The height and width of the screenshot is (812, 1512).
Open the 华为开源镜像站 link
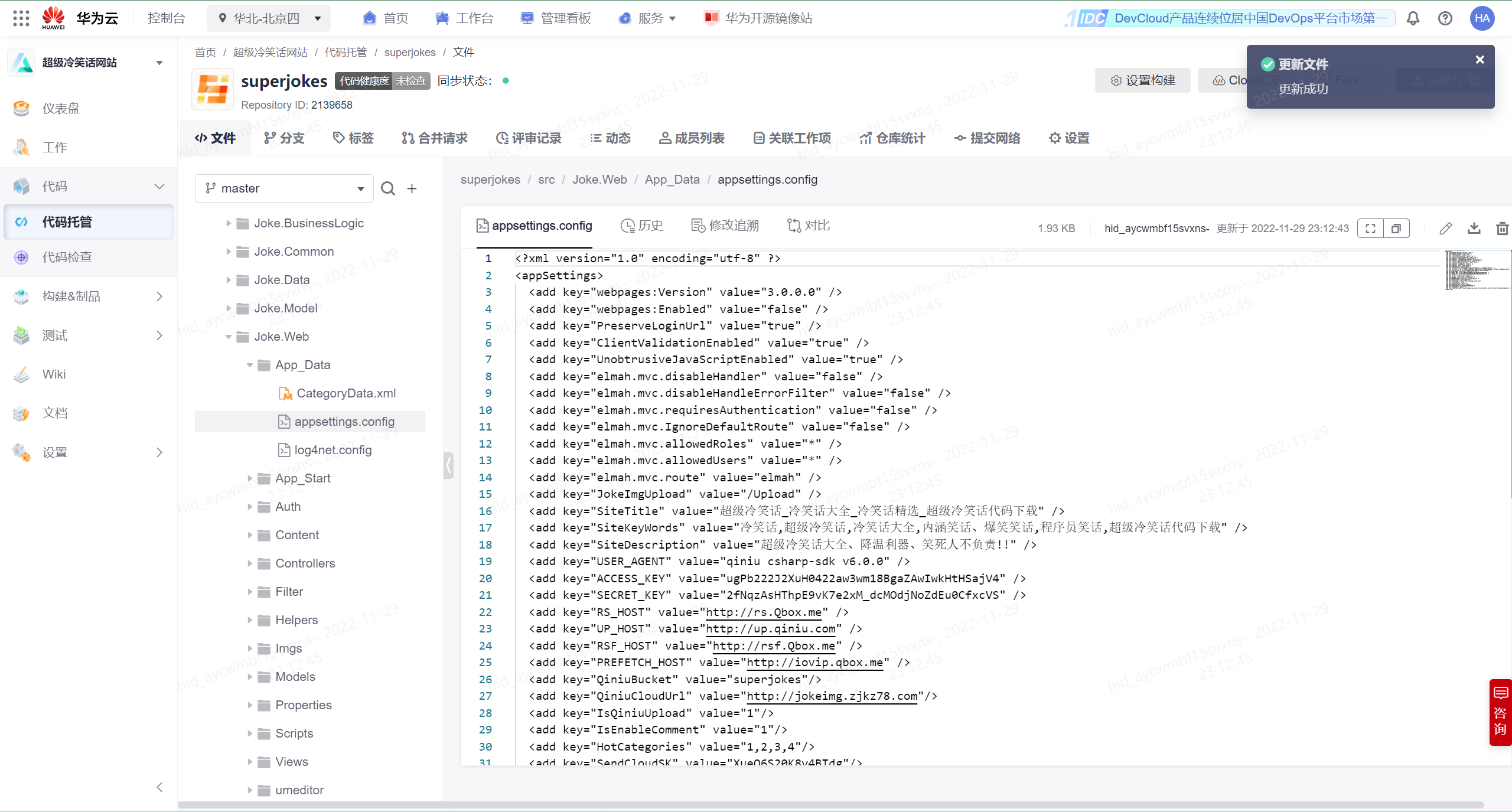pos(758,18)
